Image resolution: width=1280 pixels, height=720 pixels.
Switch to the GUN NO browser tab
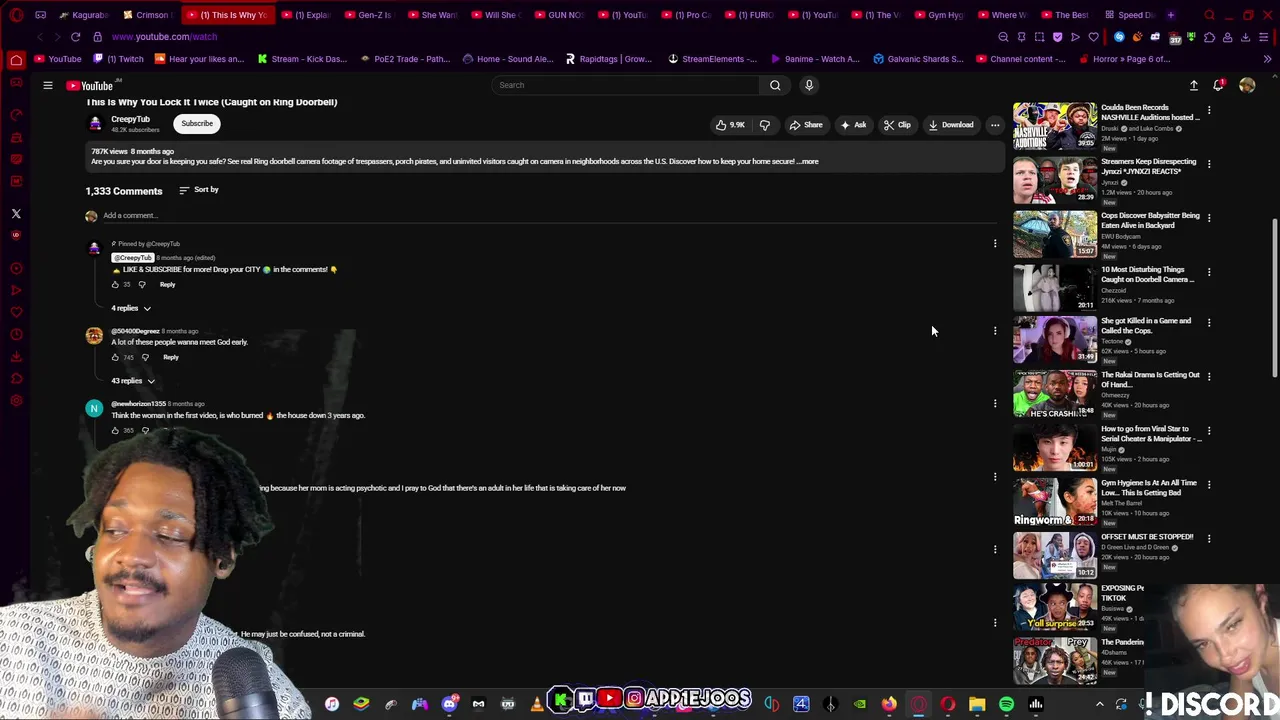[558, 15]
